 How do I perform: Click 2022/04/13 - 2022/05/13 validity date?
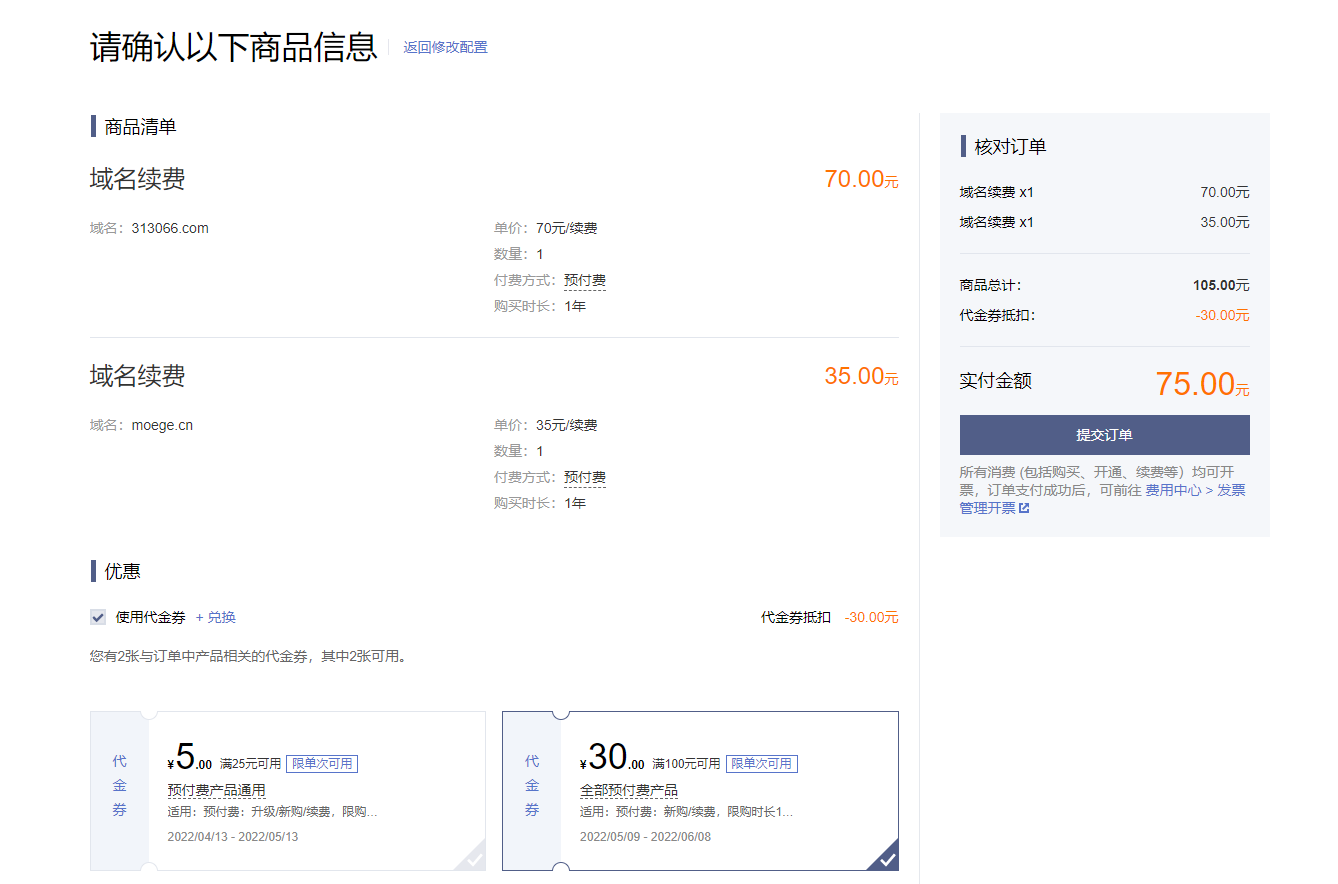point(232,836)
